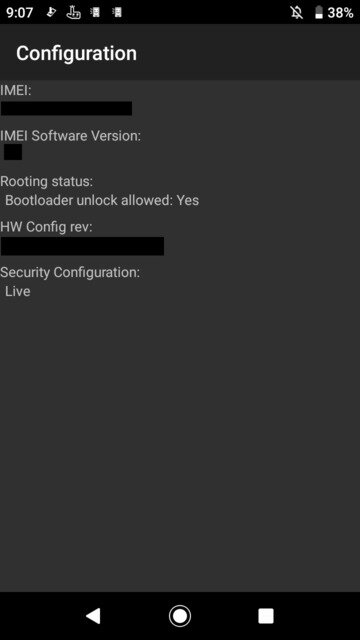Screen dimensions: 360x640
Task: Tap the Configuration title in header
Action: [x=76, y=53]
